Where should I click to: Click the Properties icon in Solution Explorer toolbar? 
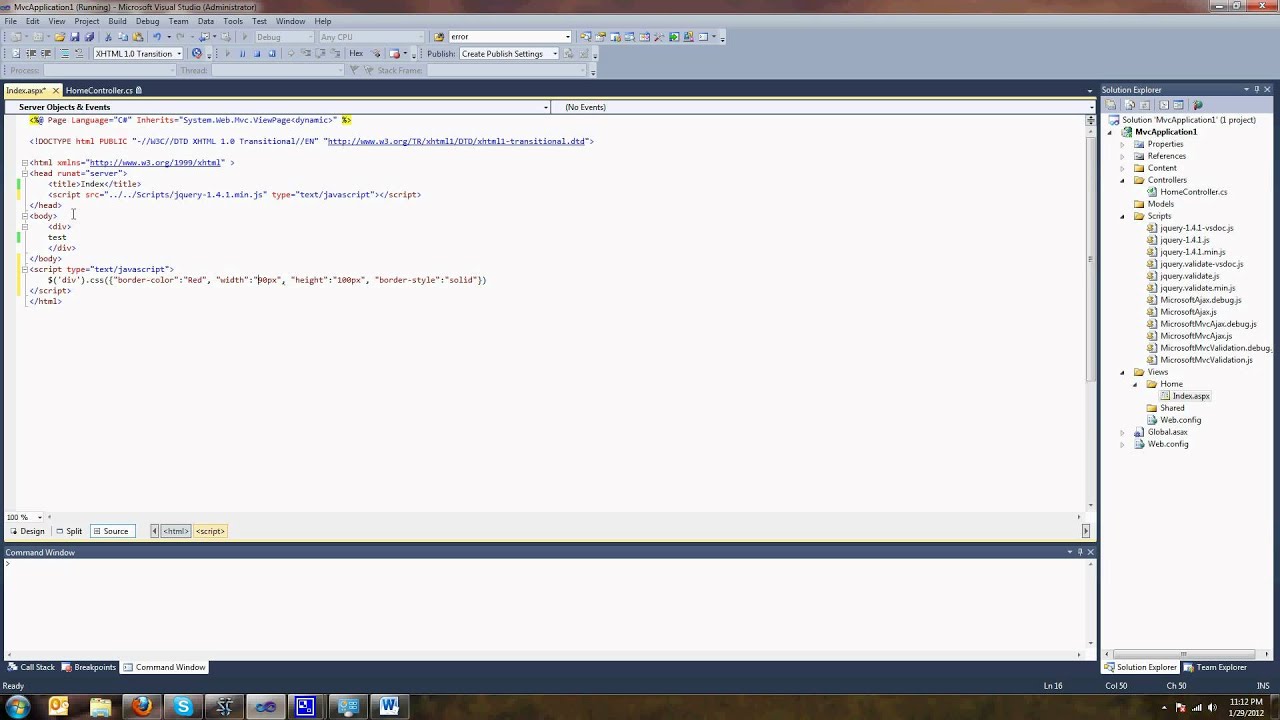click(1110, 105)
